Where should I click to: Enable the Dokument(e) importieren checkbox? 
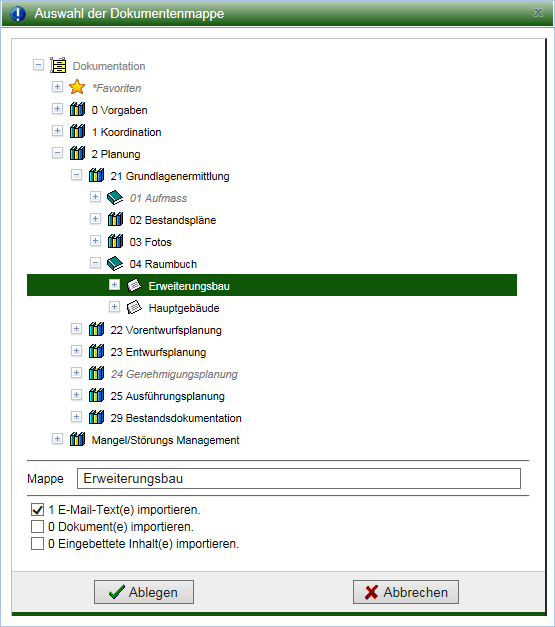(x=37, y=527)
